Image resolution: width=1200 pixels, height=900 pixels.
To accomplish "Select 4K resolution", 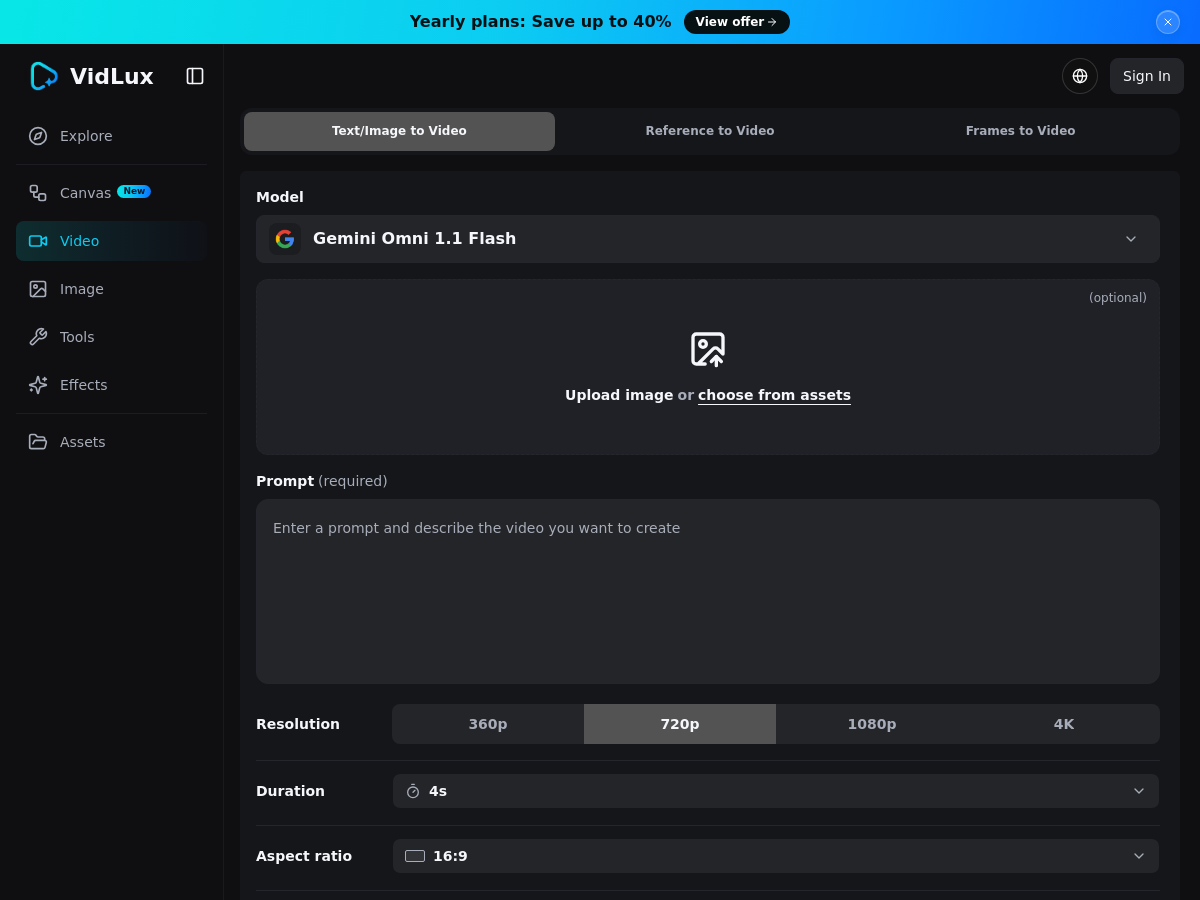I will [1064, 724].
